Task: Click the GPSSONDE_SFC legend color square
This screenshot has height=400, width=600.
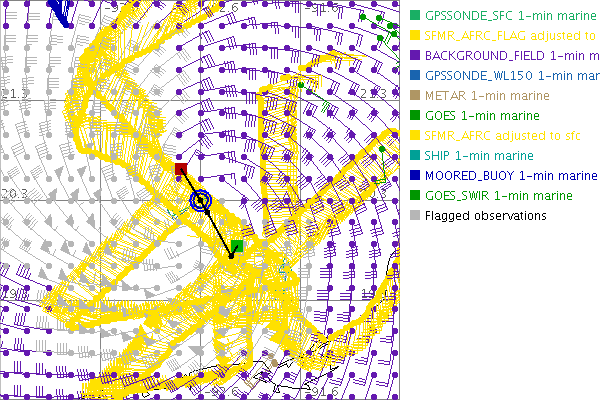Action: 415,16
